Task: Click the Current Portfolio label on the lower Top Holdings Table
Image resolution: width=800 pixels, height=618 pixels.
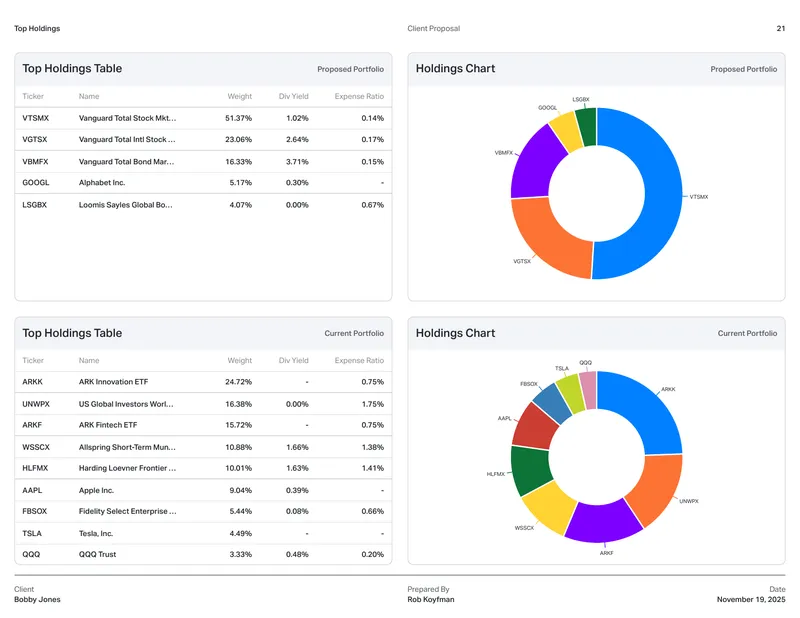Action: pyautogui.click(x=354, y=333)
